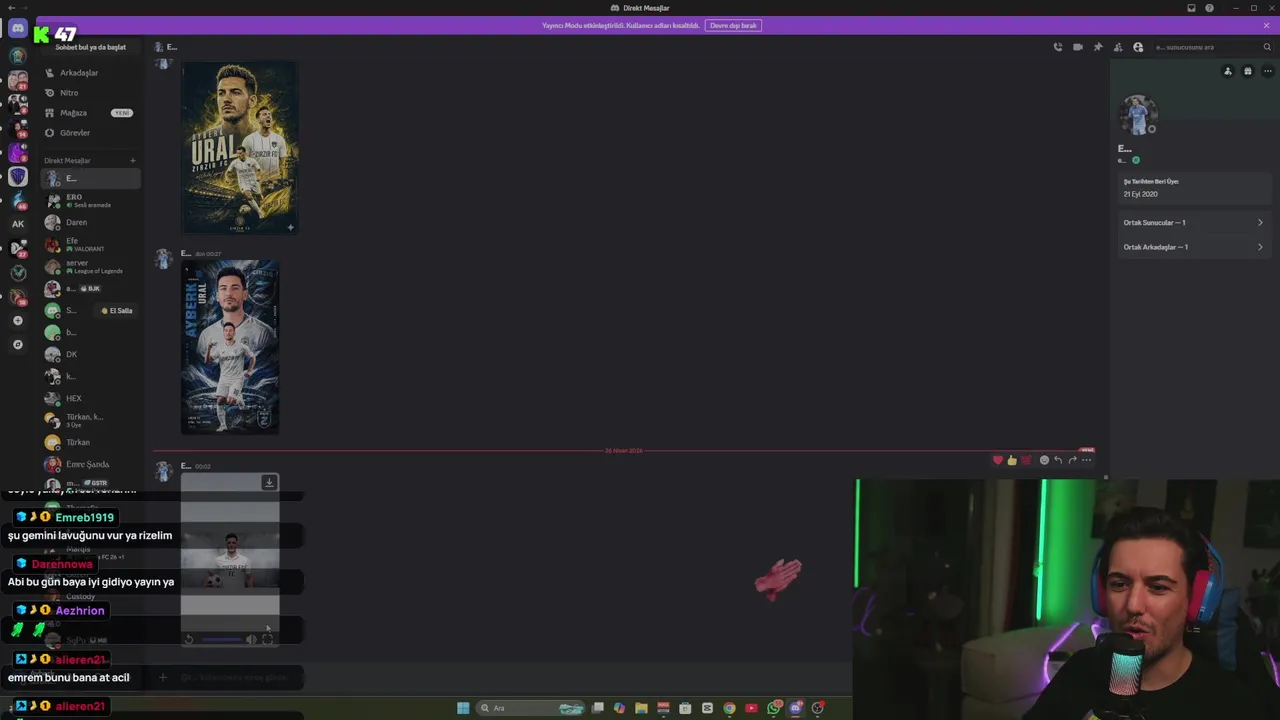Viewport: 1280px width, 720px height.
Task: Open direct message with DK
Action: coord(90,354)
